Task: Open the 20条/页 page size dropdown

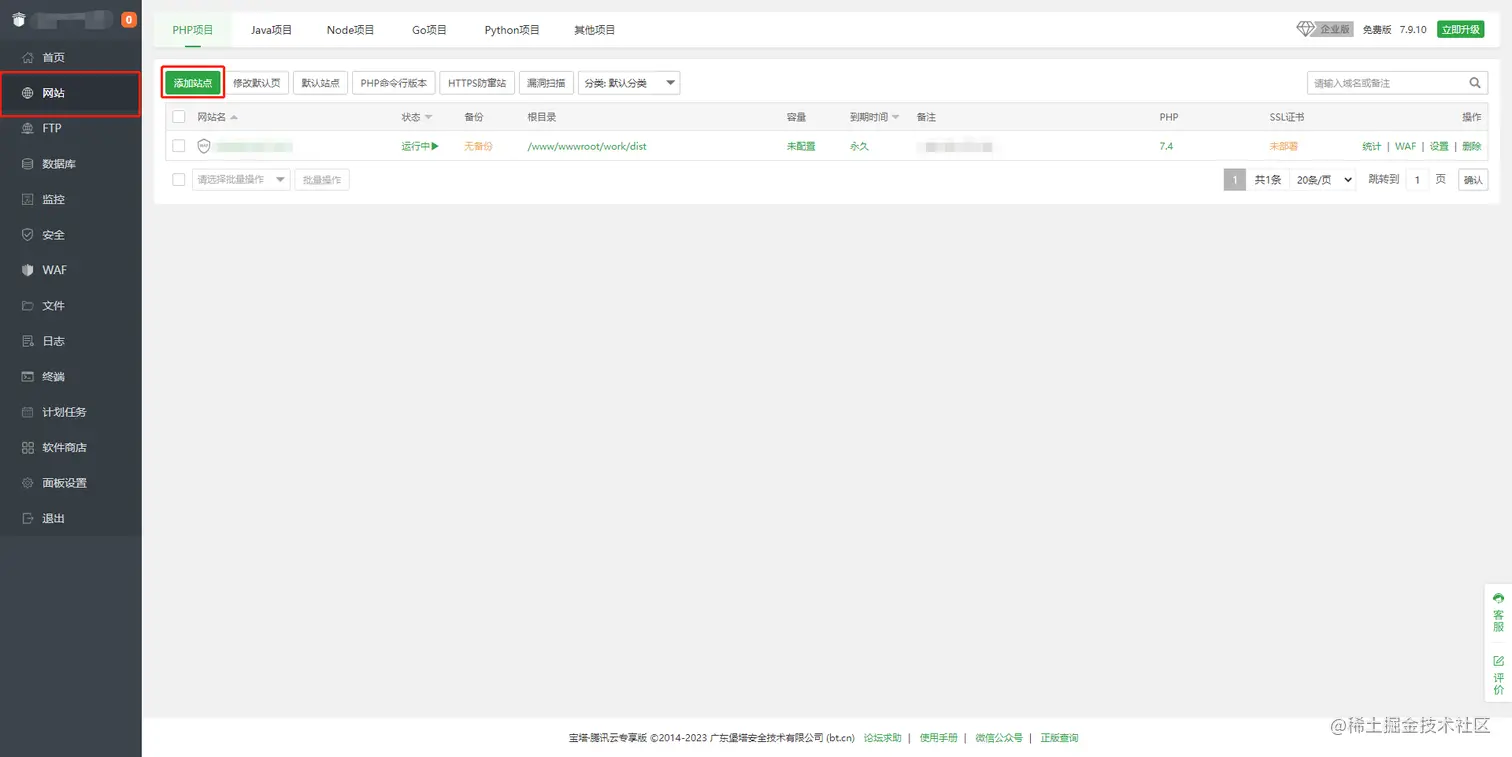Action: pos(1323,180)
